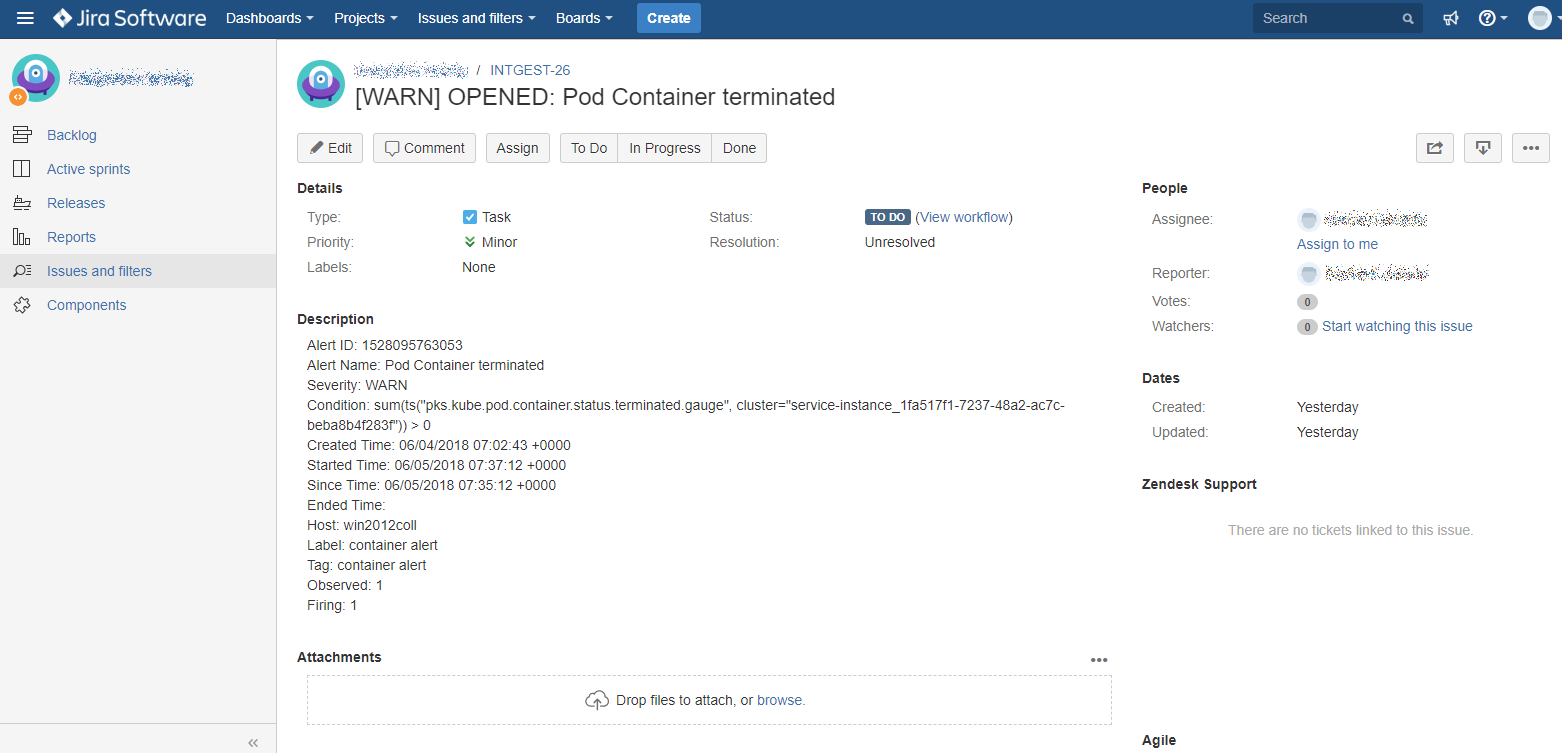Click the Created date Yesterday

[x=1328, y=407]
